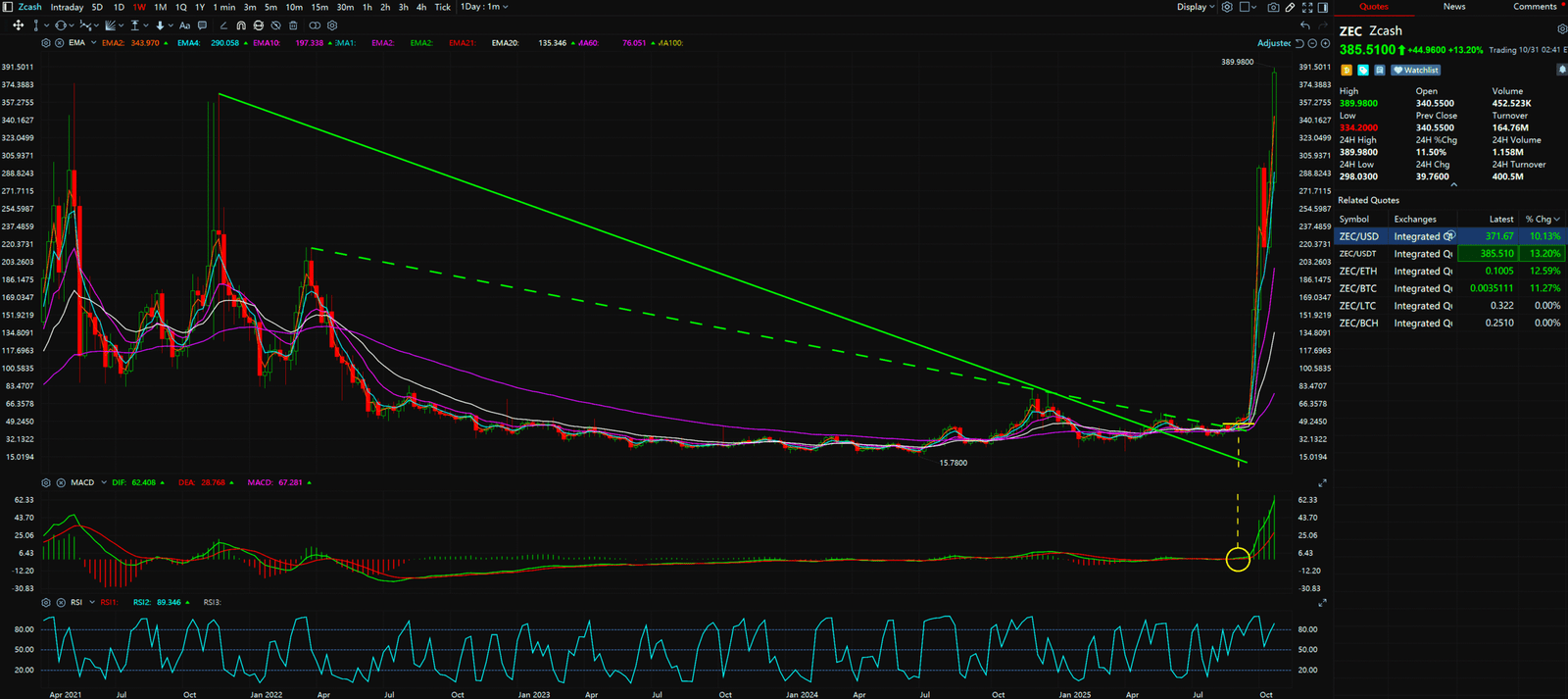1568x699 pixels.
Task: Remove the RSI indicator with its X icon
Action: 61,602
